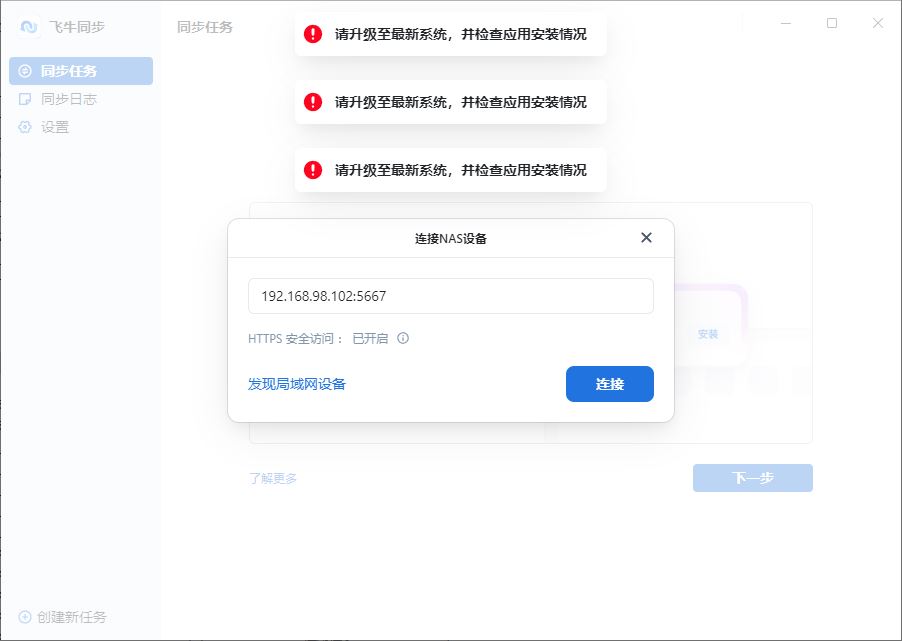Click the HTTPS info icon

403,338
